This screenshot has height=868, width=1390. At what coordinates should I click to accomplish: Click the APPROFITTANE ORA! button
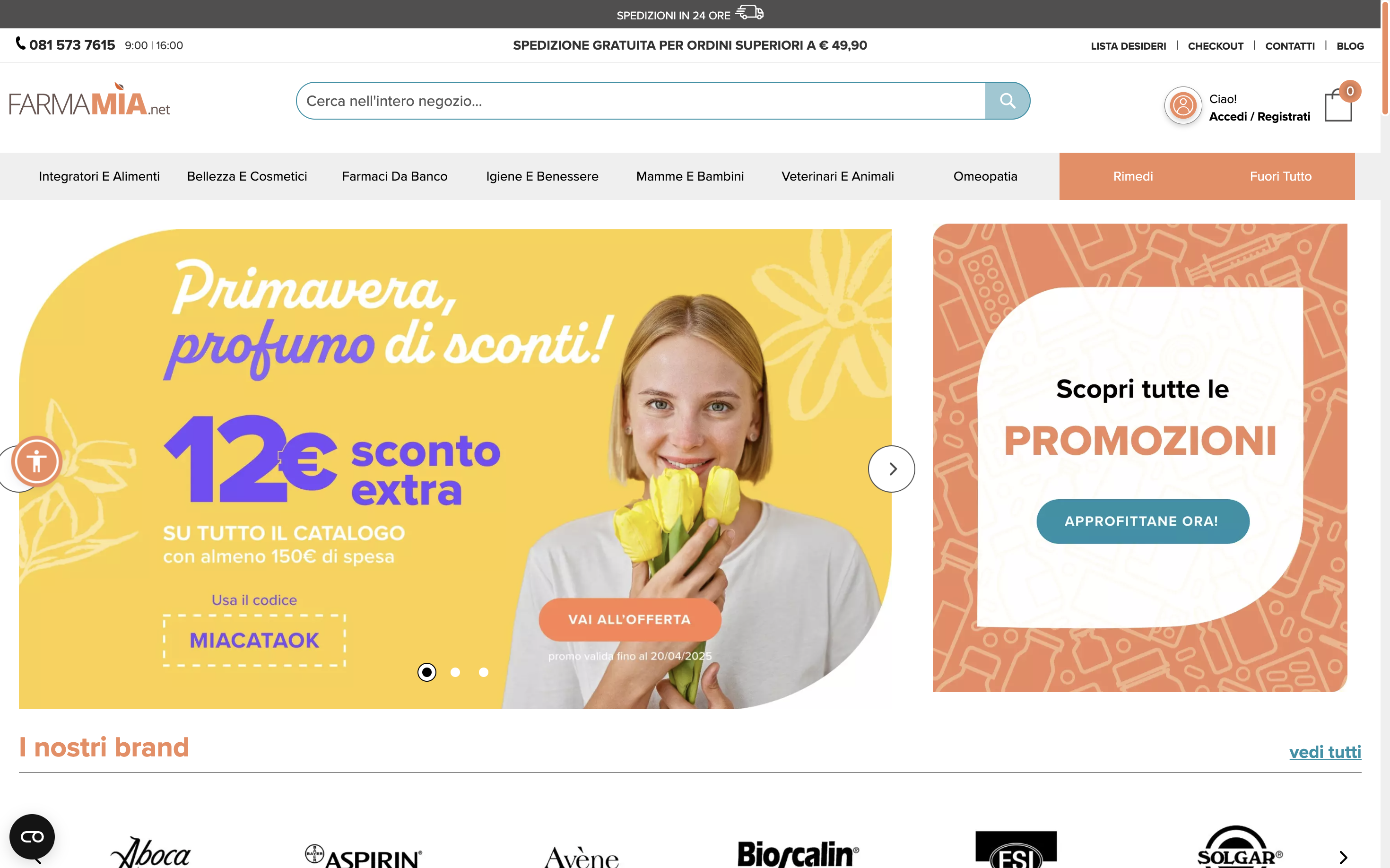(1143, 521)
